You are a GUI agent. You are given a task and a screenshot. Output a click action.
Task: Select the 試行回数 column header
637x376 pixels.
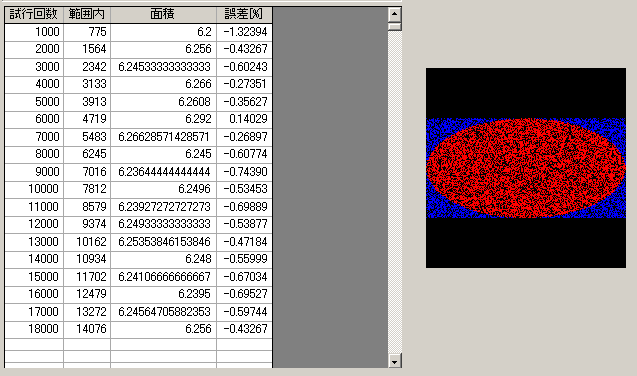(34, 15)
